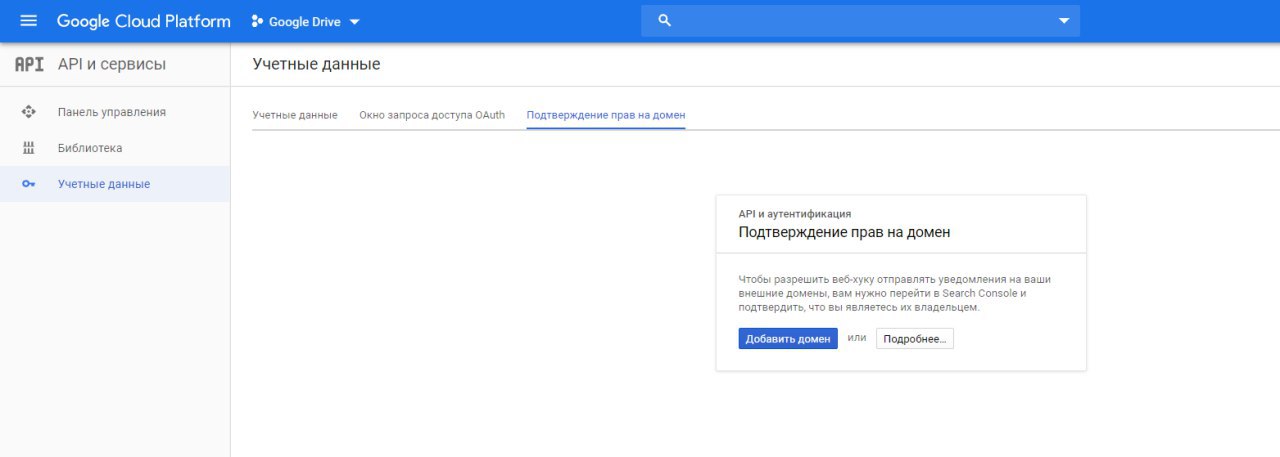Click the API logo icon in the sidebar
Image resolution: width=1280 pixels, height=457 pixels.
(29, 64)
